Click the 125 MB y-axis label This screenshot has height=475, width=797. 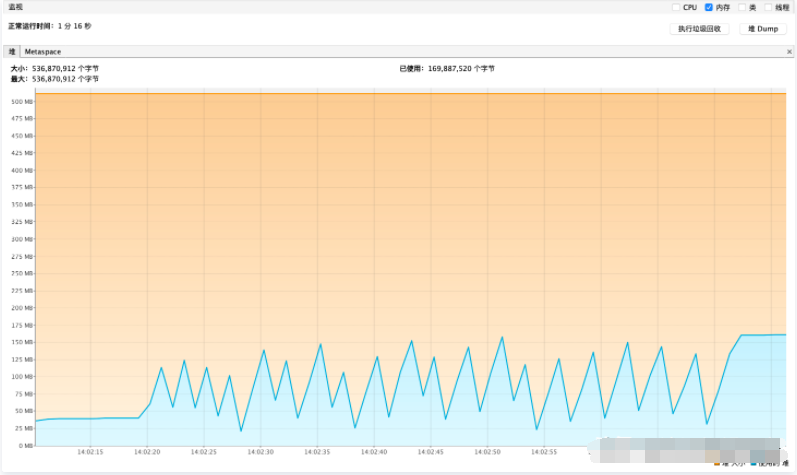click(22, 359)
